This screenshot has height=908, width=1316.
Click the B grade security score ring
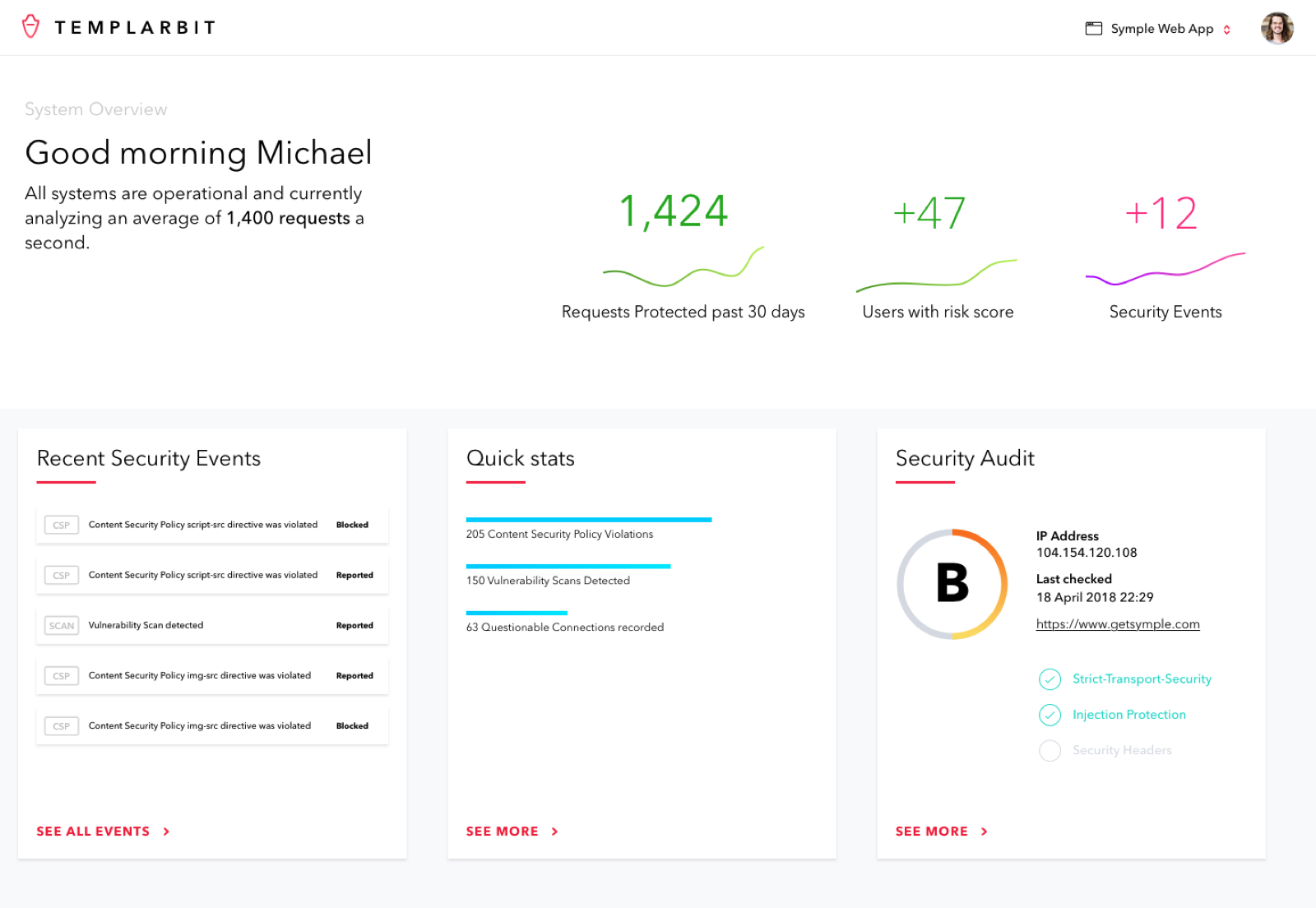click(x=952, y=584)
